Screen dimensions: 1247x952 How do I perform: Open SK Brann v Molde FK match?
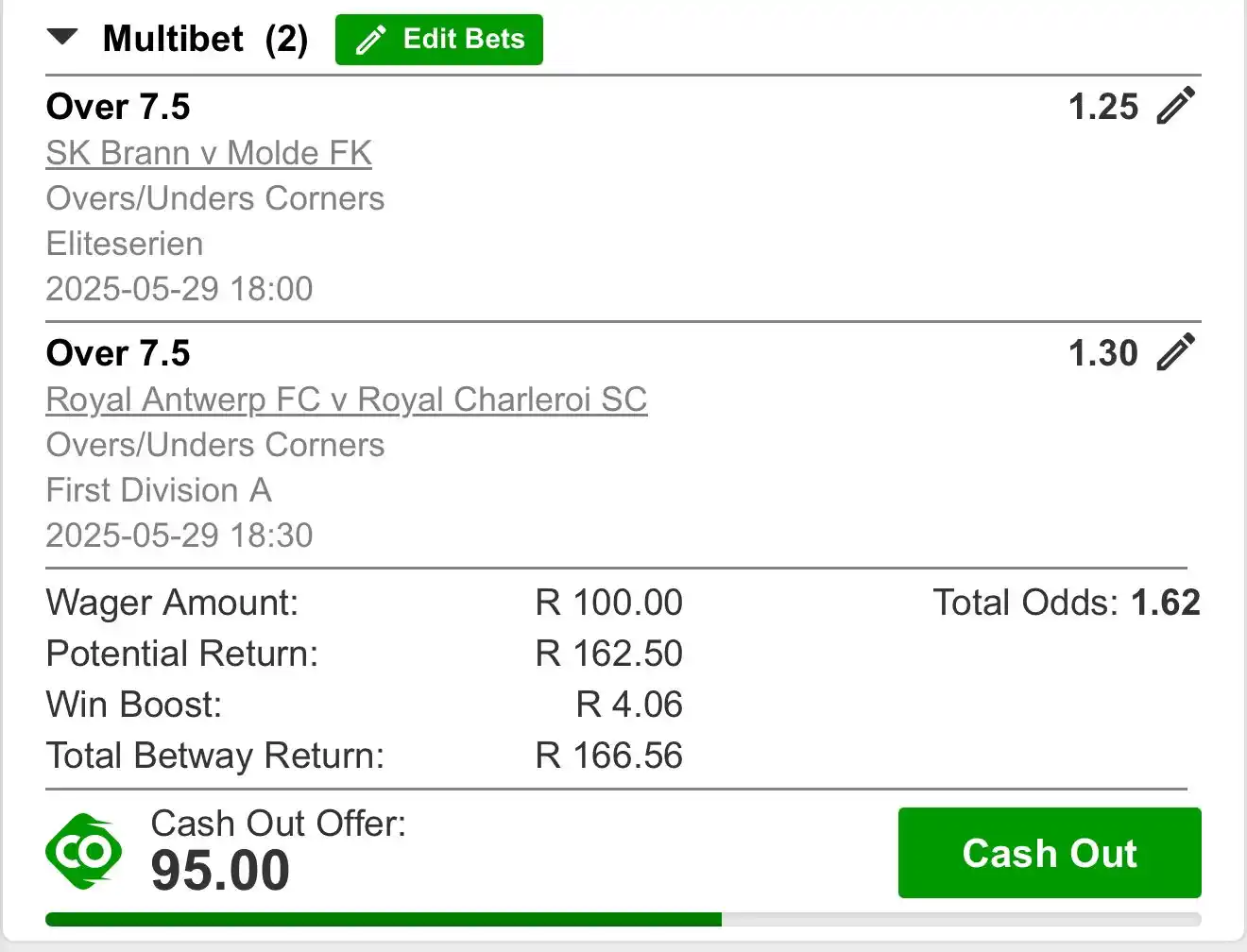click(209, 153)
